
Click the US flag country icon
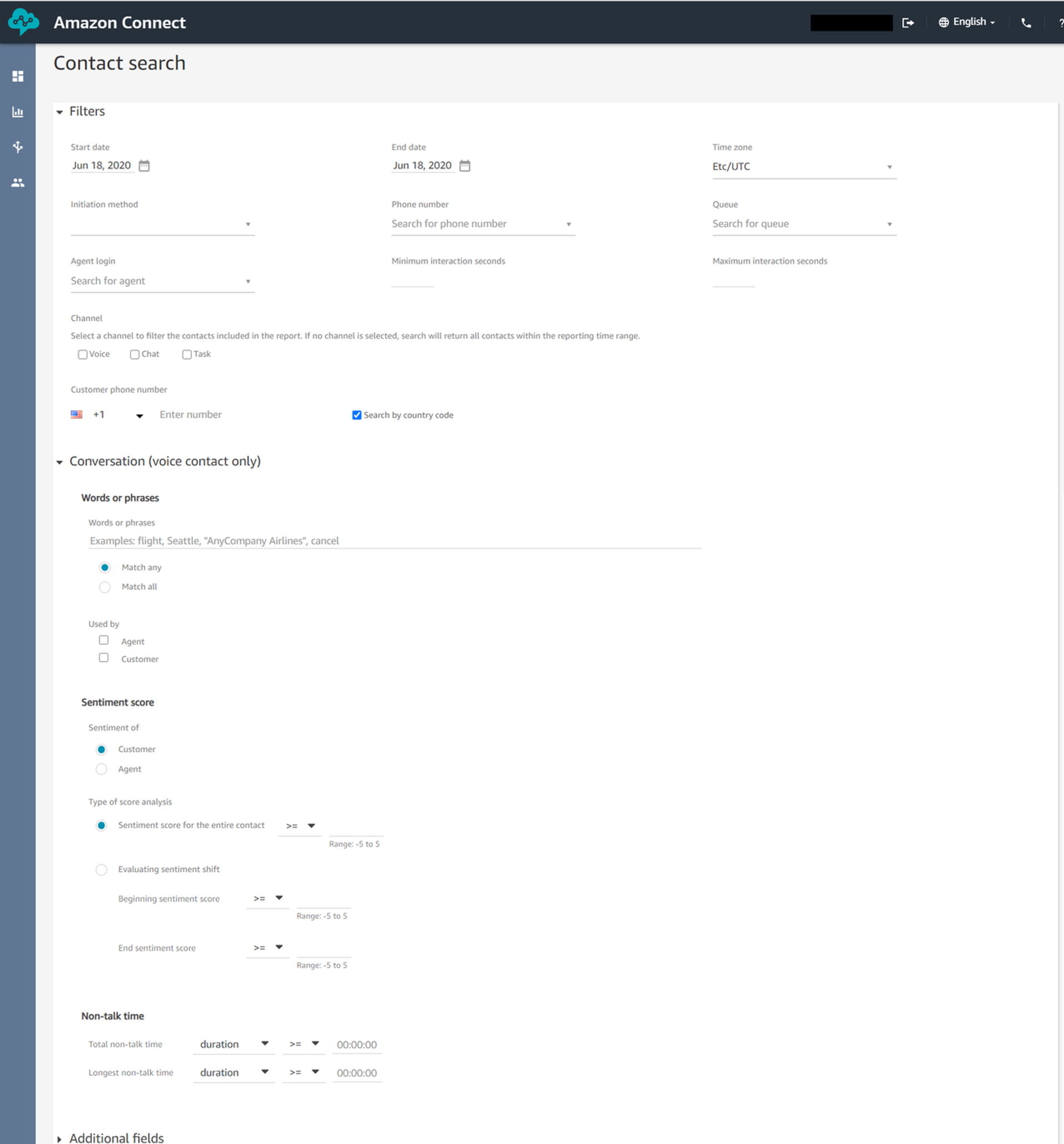tap(77, 414)
